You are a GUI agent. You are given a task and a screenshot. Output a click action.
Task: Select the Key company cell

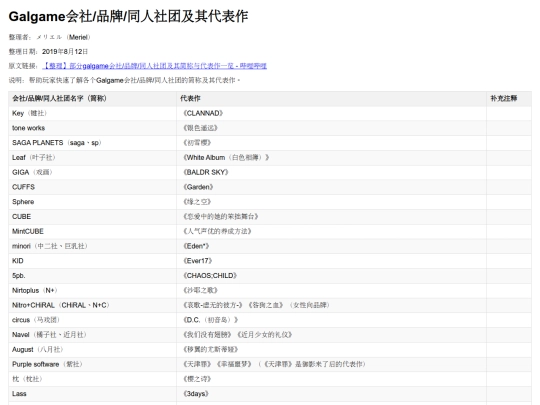click(x=92, y=113)
